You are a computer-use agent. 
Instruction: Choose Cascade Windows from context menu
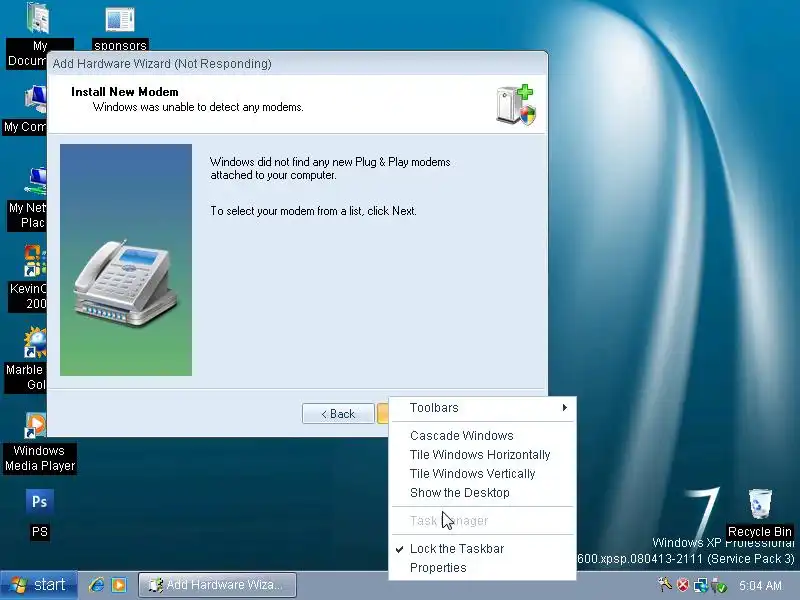[x=482, y=435]
